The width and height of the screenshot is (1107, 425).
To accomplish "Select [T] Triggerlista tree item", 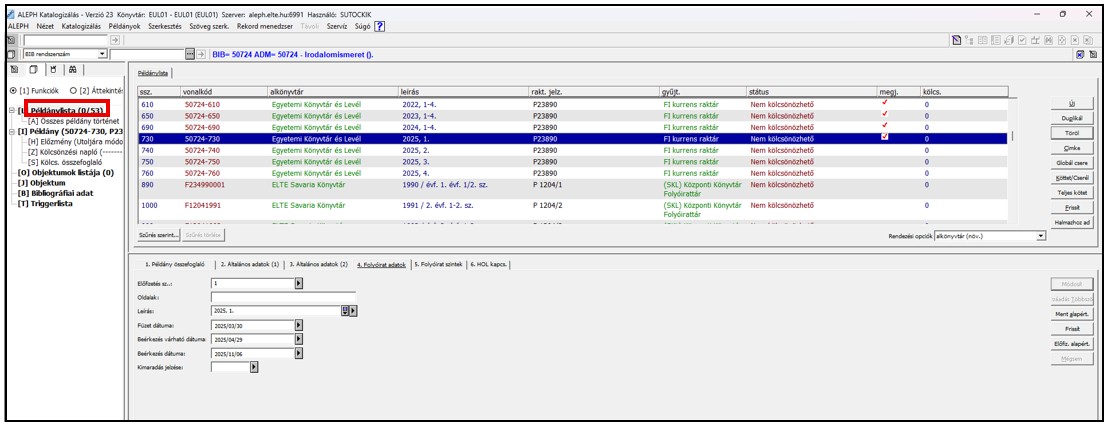I will pos(46,203).
